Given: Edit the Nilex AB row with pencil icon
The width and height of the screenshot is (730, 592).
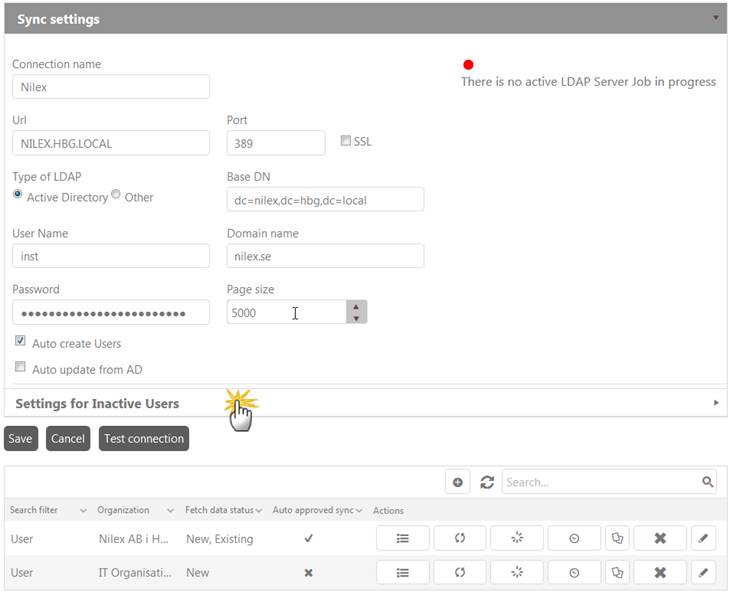Looking at the screenshot, I should 703,539.
